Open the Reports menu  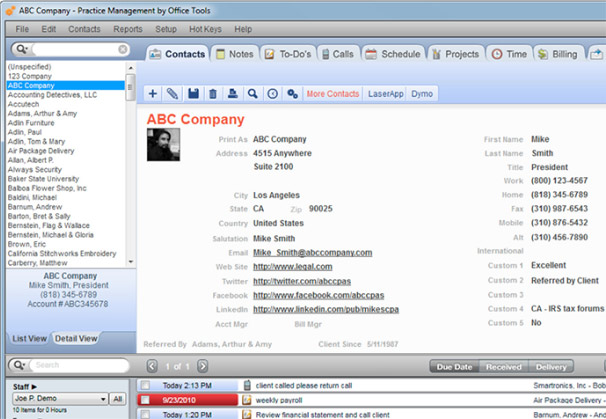[128, 29]
